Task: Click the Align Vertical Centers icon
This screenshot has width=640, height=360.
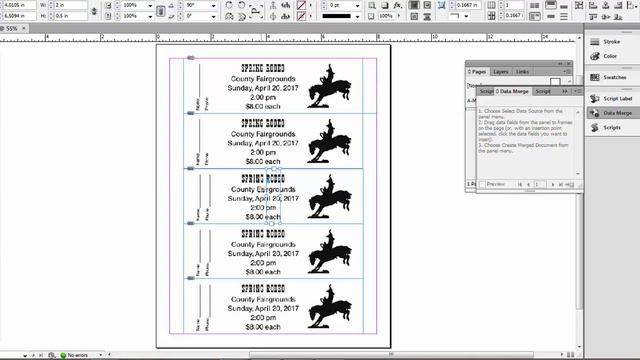Action: (x=606, y=16)
